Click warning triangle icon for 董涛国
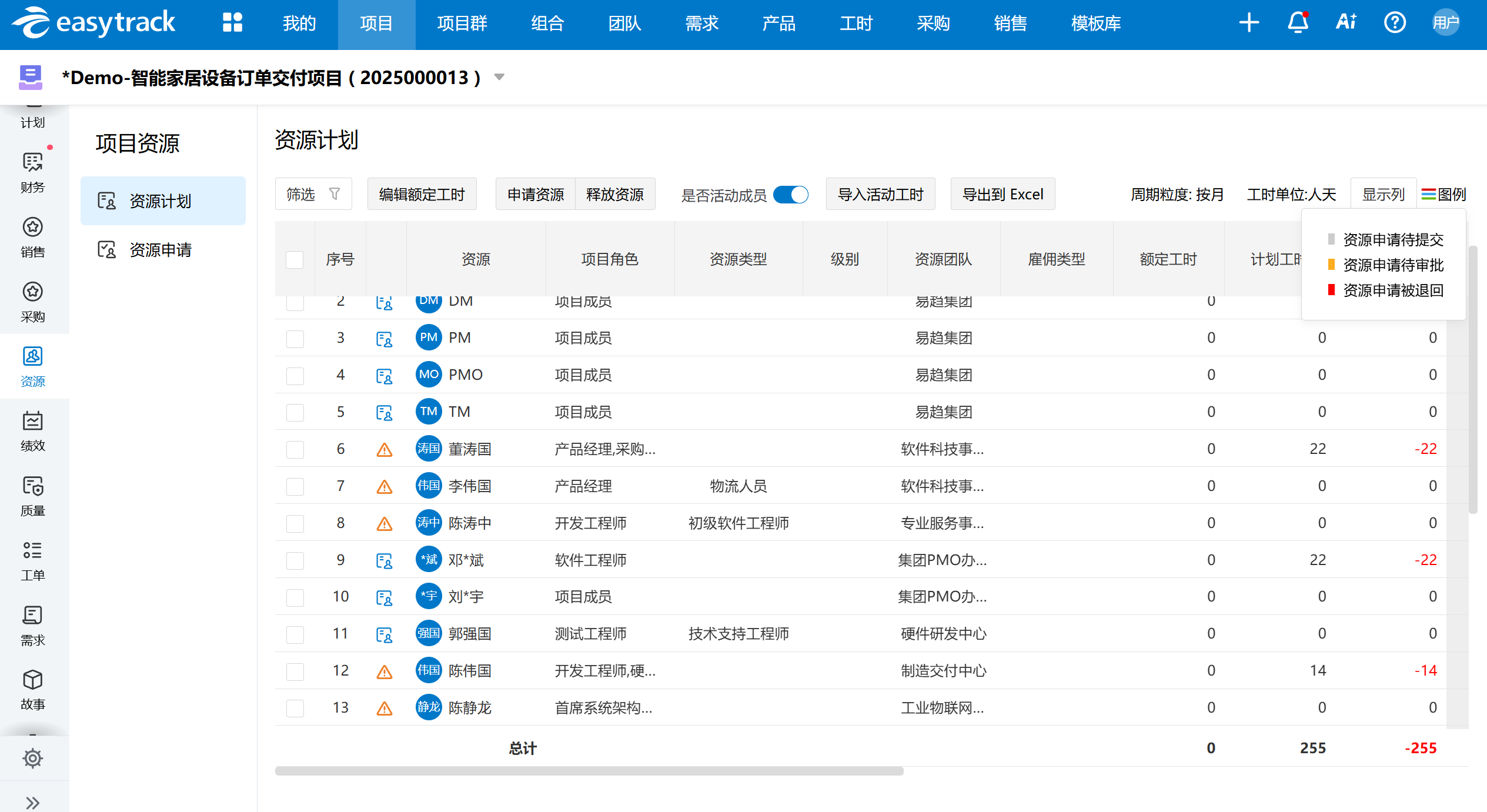This screenshot has height=812, width=1487. coord(385,450)
